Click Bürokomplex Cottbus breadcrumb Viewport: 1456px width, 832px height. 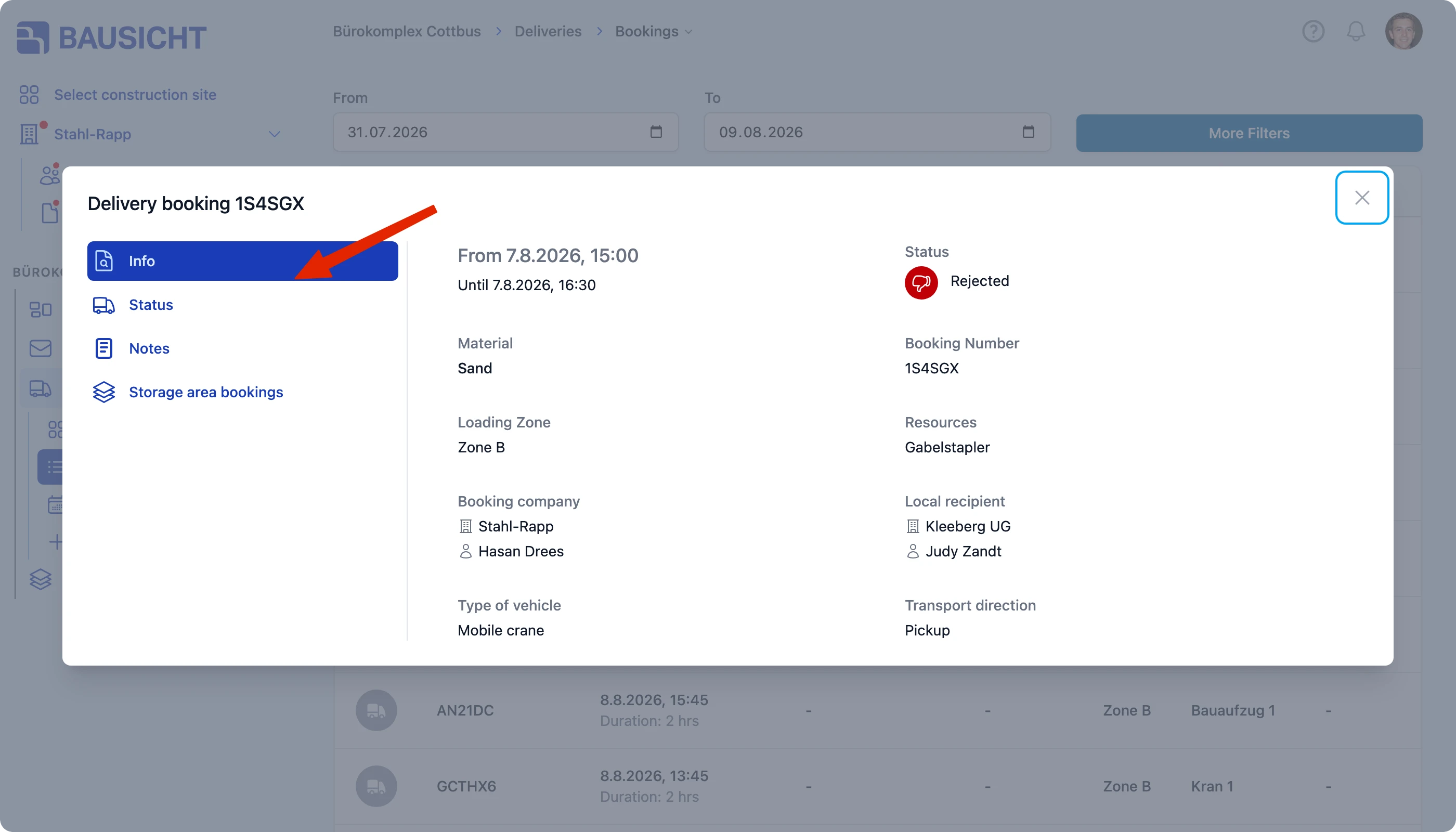pos(407,31)
